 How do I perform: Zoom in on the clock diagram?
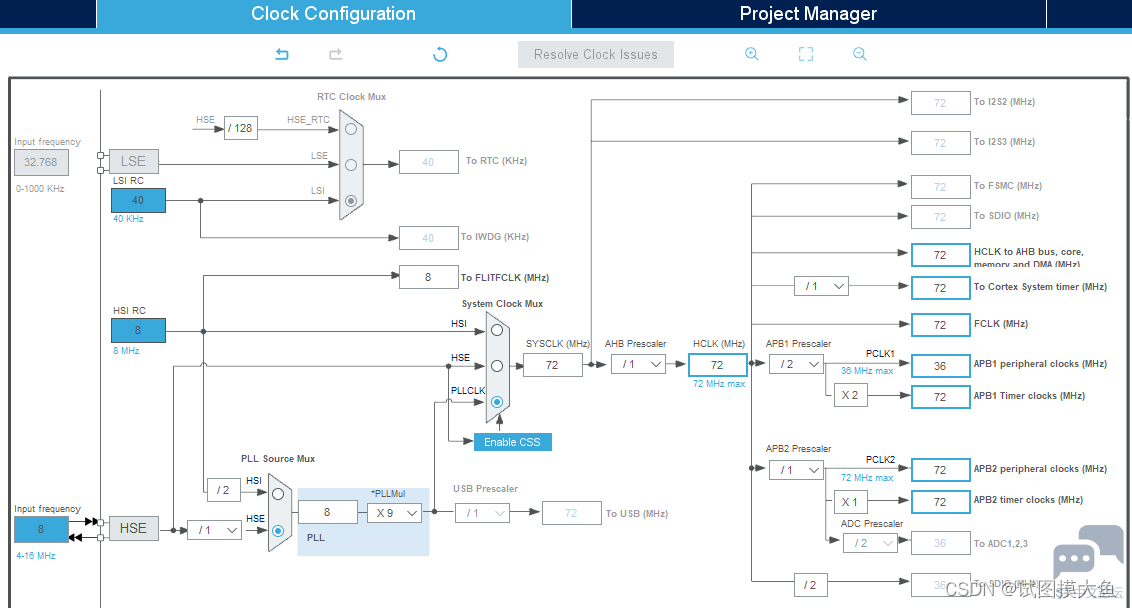pos(752,54)
